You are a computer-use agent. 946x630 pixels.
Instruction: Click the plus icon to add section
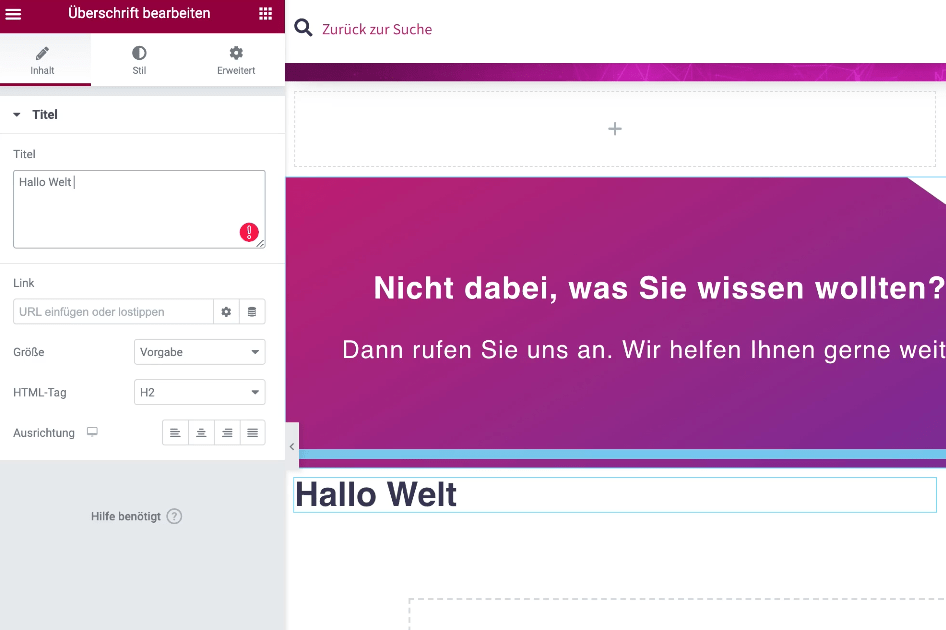(x=615, y=129)
